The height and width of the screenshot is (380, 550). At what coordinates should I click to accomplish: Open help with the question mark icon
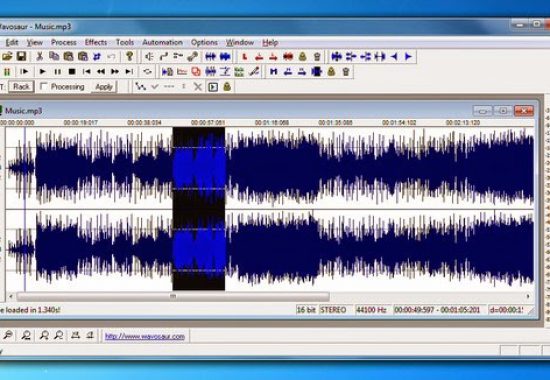click(129, 56)
